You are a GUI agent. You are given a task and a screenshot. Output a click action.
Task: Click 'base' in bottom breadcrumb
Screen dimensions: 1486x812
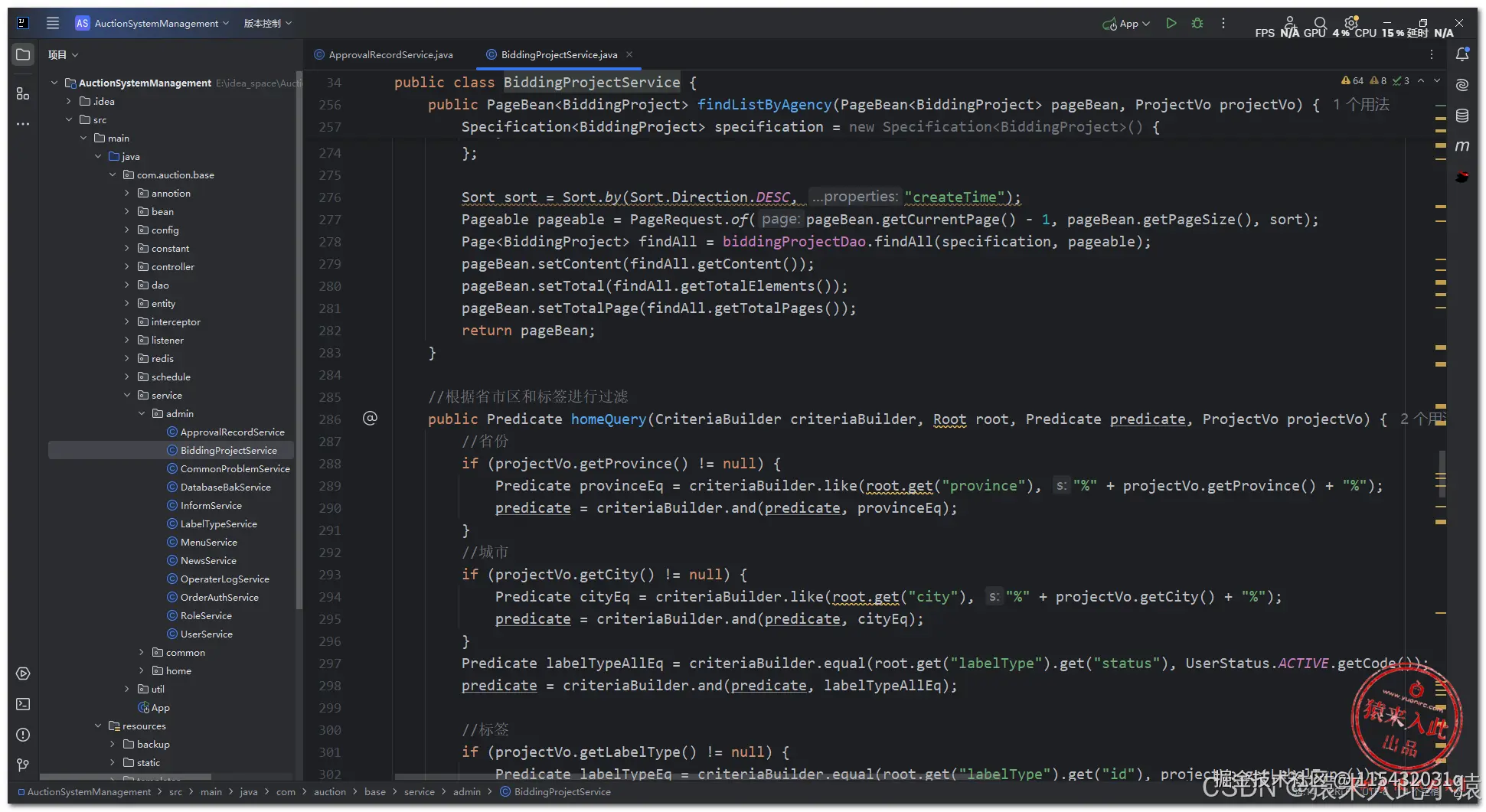tap(374, 791)
